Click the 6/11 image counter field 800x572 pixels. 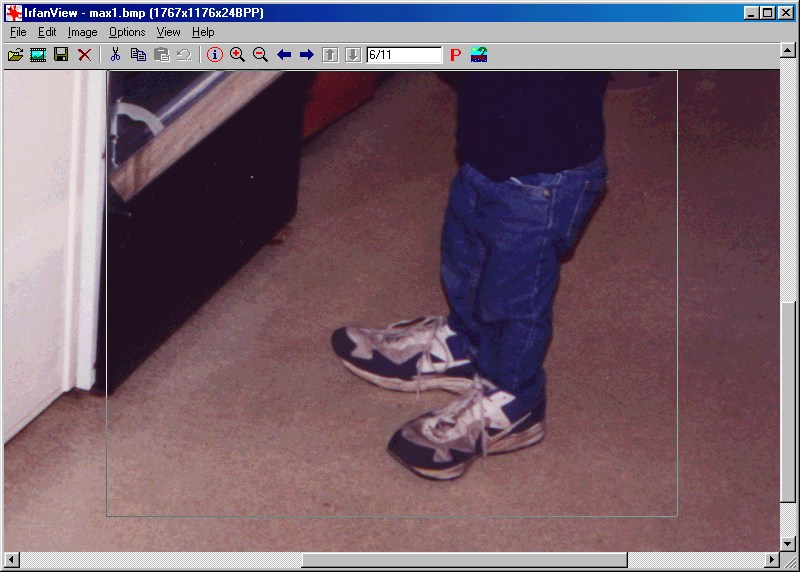(x=403, y=55)
